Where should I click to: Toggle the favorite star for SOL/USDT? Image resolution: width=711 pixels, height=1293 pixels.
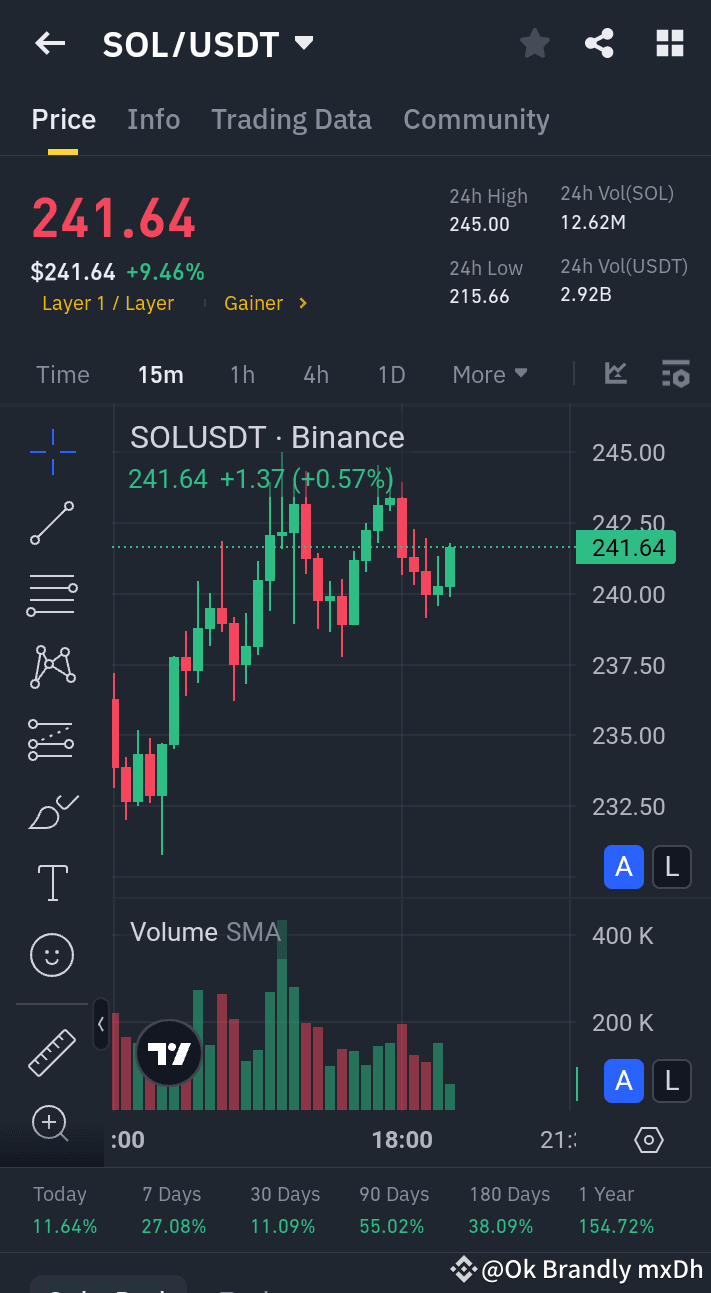coord(534,43)
